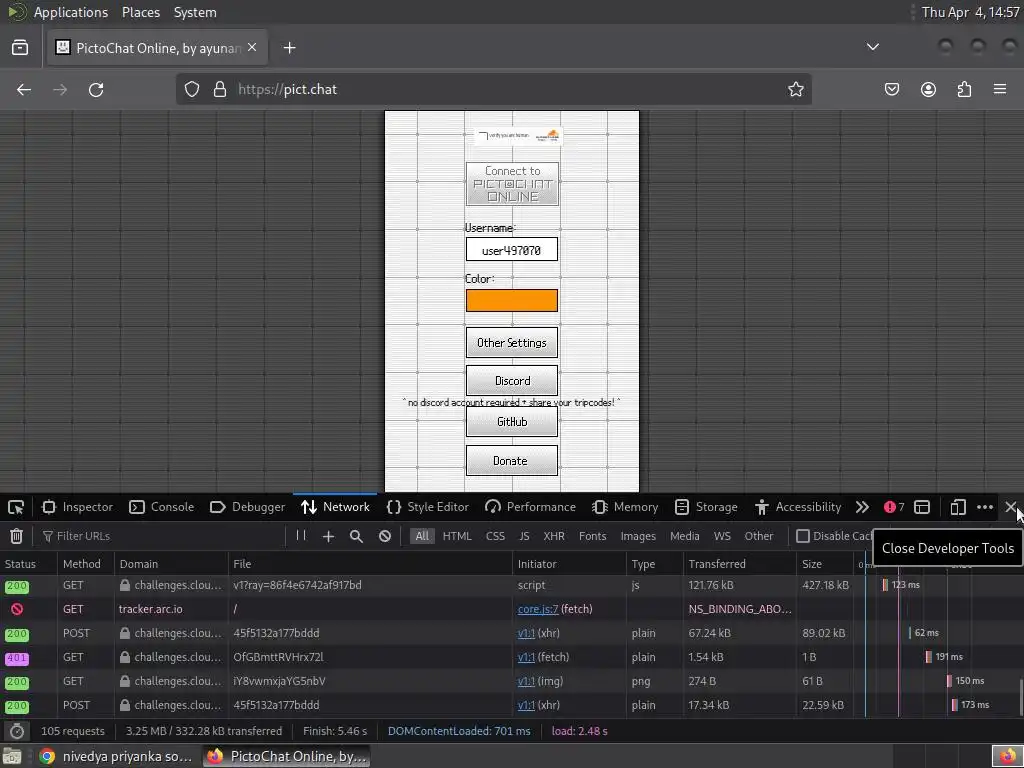The height and width of the screenshot is (768, 1024).
Task: Filter requests by HTML
Action: [457, 536]
